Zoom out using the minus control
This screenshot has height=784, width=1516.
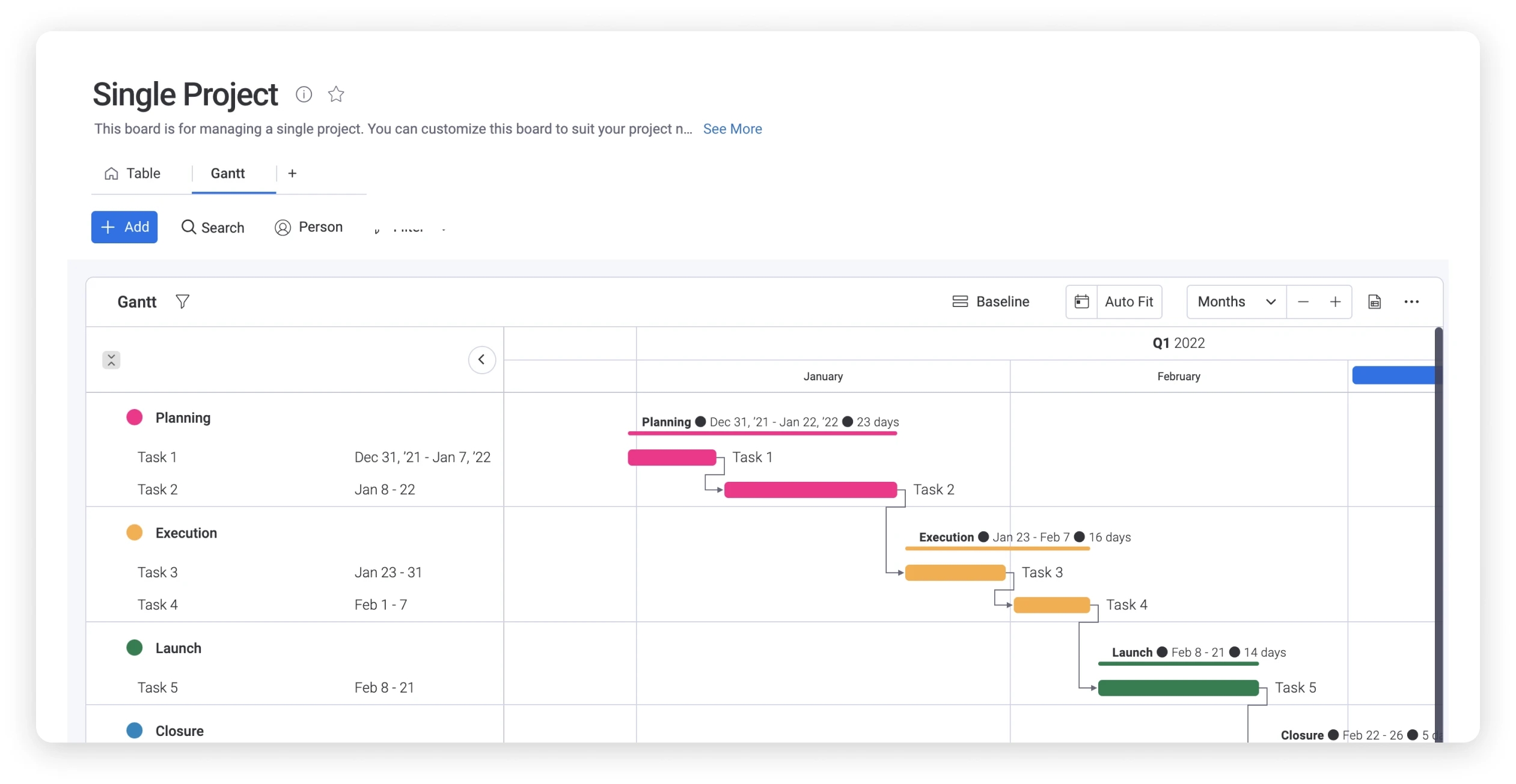(1303, 302)
